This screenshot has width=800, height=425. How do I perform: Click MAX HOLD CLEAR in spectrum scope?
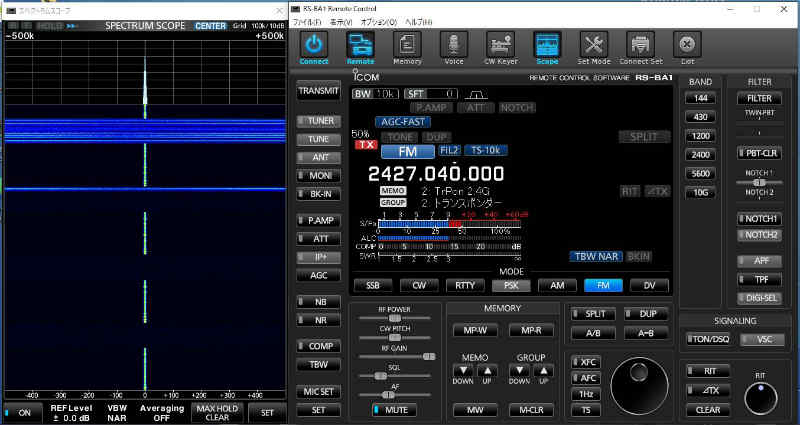click(217, 413)
